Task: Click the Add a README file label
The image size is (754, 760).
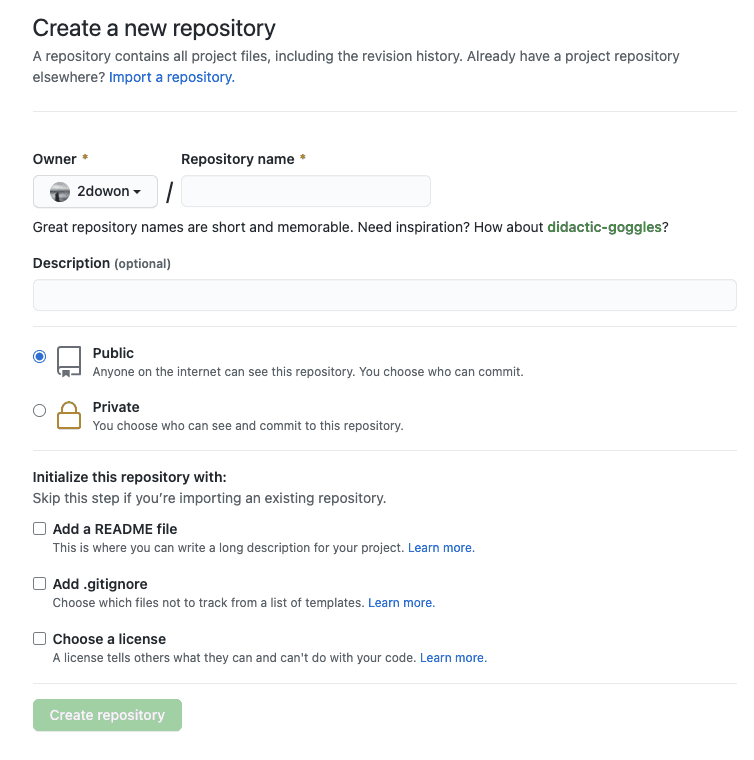Action: coord(115,528)
